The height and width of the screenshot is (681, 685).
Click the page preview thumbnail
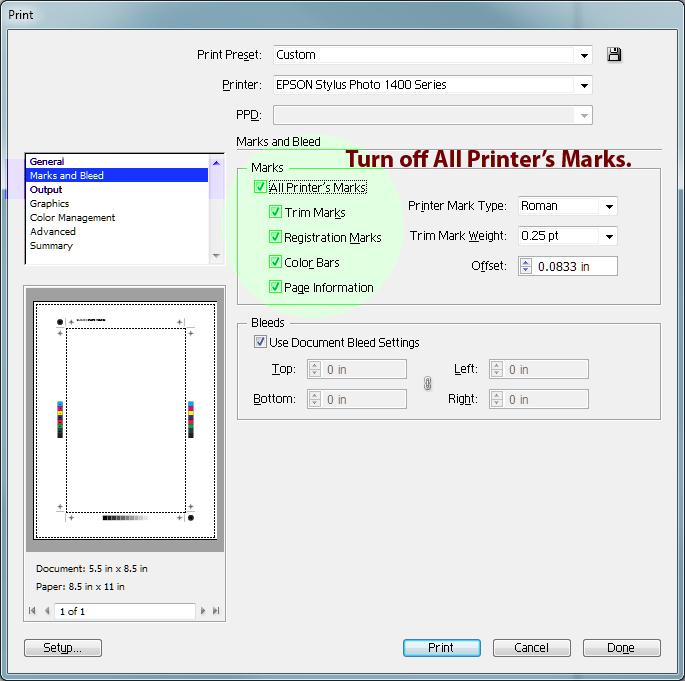click(125, 420)
